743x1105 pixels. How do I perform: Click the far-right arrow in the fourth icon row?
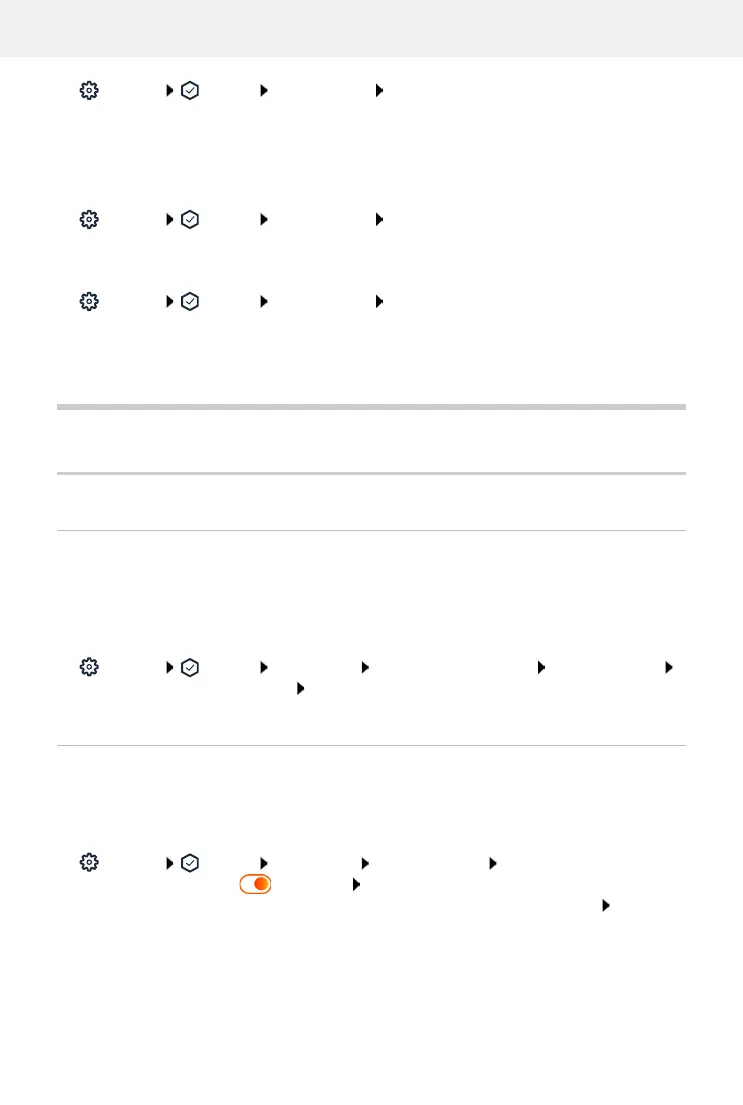point(668,666)
